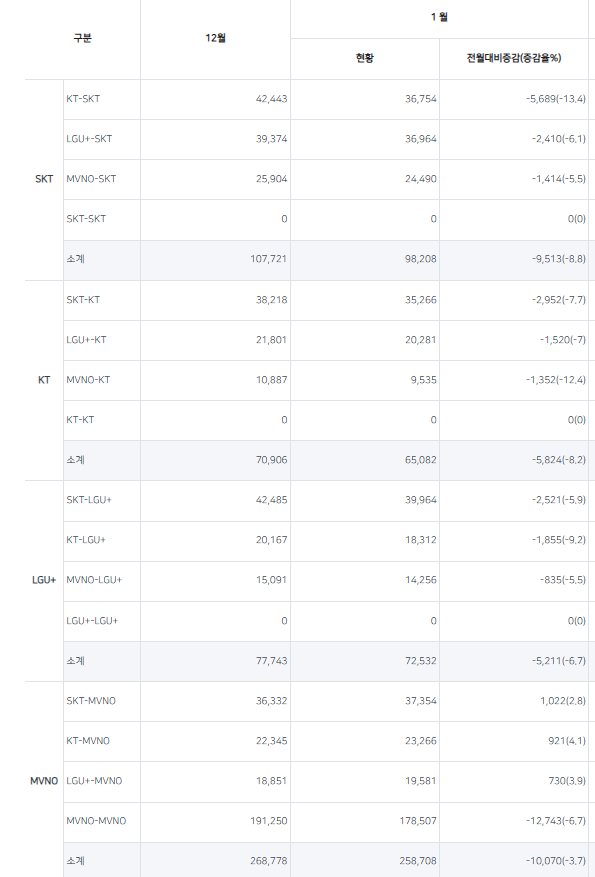Viewport: 595px width, 877px height.
Task: Click the MVNO group row label
Action: coord(44,781)
